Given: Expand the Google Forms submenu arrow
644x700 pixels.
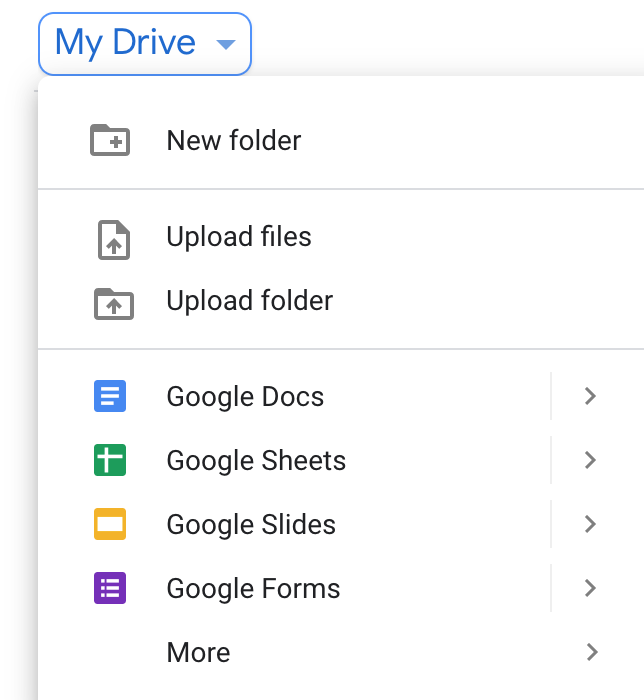Looking at the screenshot, I should 590,589.
